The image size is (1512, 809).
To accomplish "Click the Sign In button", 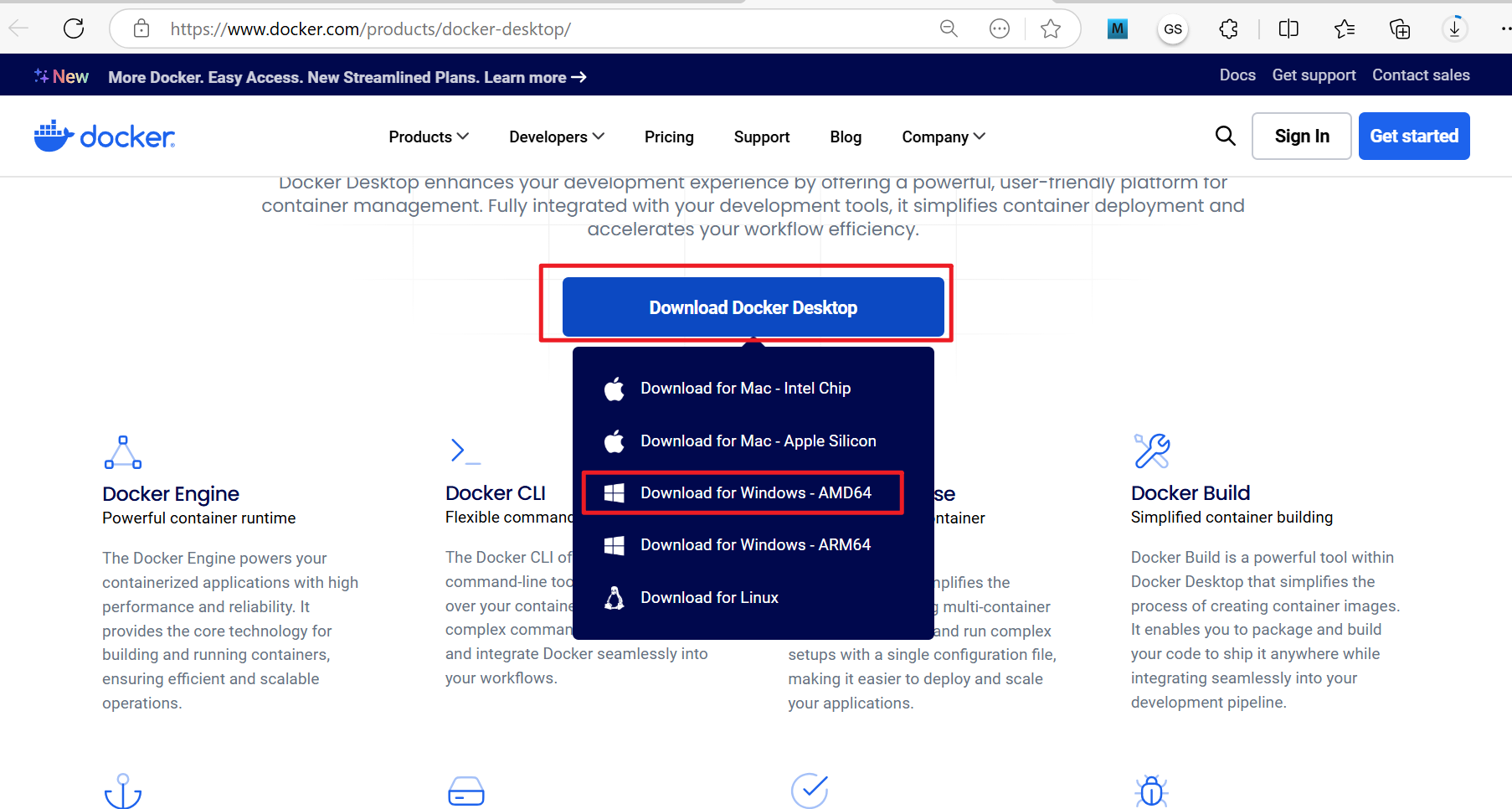I will [x=1302, y=136].
